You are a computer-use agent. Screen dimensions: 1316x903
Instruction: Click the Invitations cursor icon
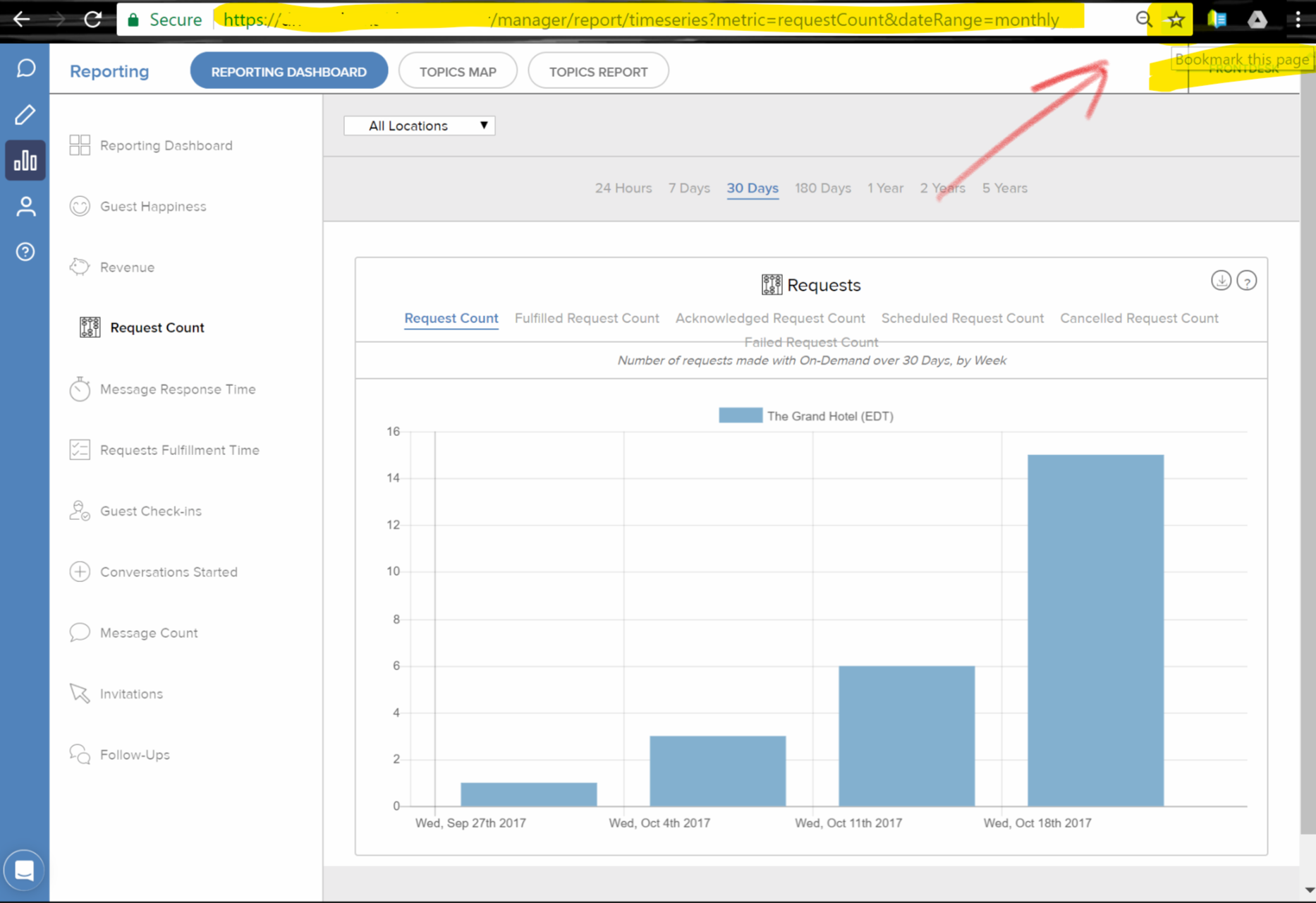click(80, 693)
